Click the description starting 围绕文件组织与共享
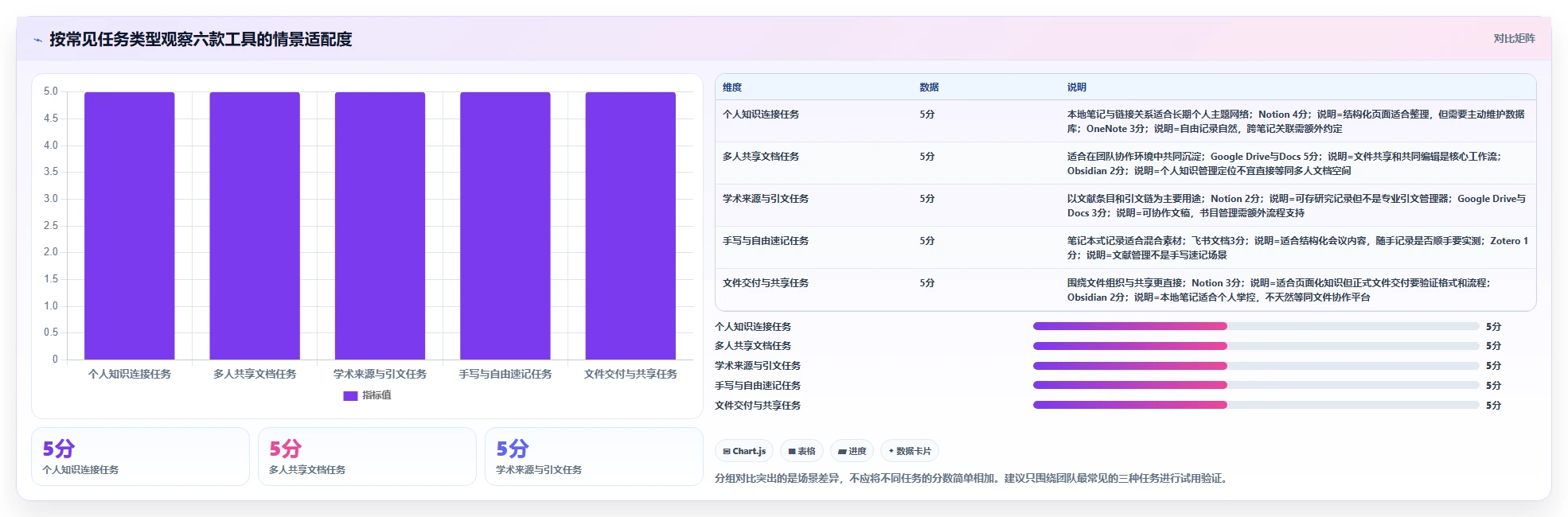This screenshot has height=517, width=1568. (x=1279, y=290)
